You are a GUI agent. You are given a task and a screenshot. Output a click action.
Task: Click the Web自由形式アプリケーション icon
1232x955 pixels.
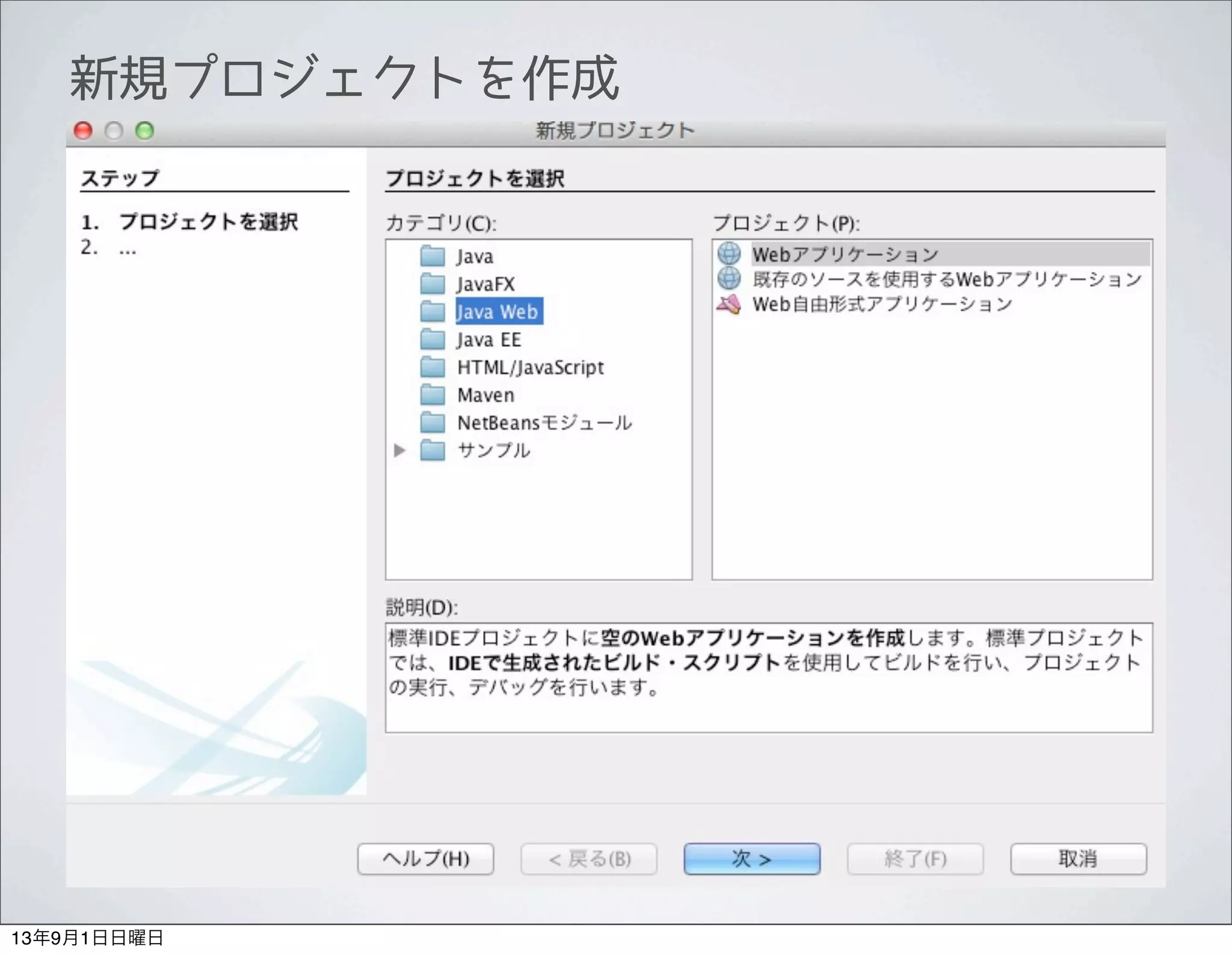[x=729, y=304]
